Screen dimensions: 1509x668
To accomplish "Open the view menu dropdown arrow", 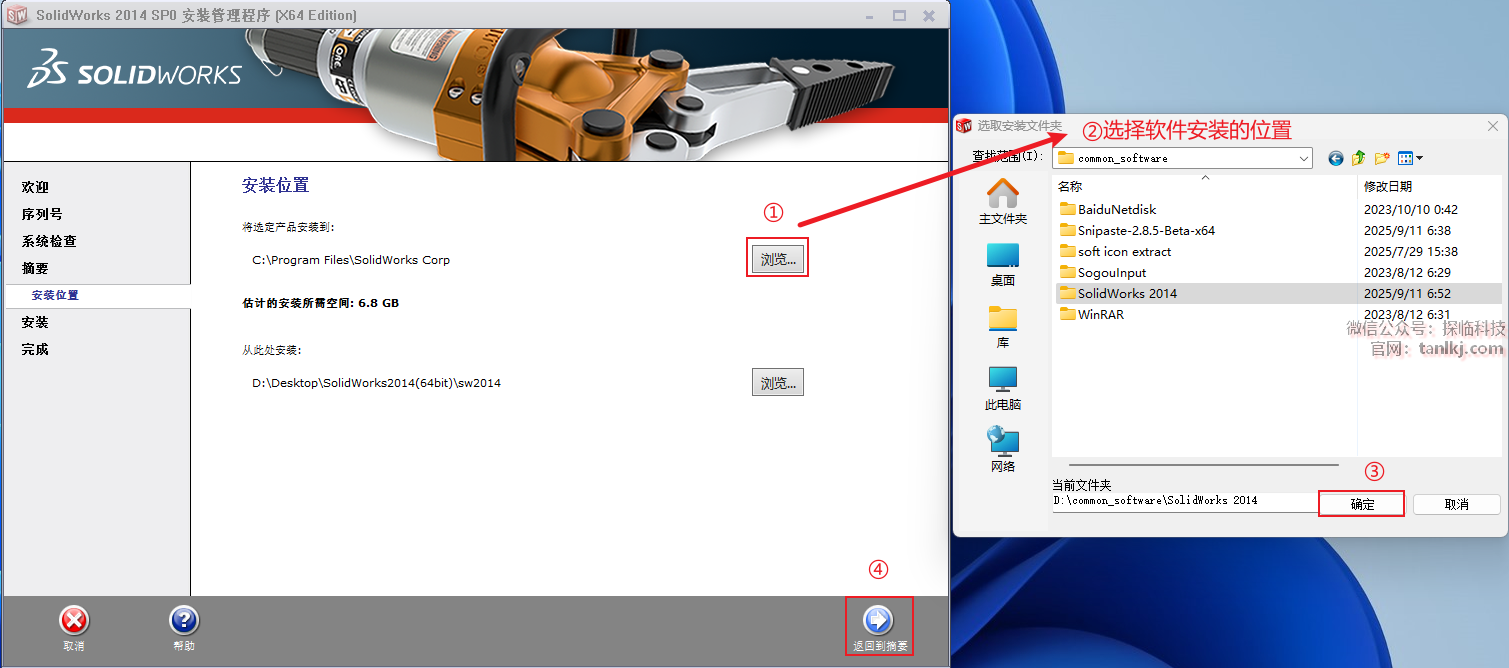I will 1419,158.
